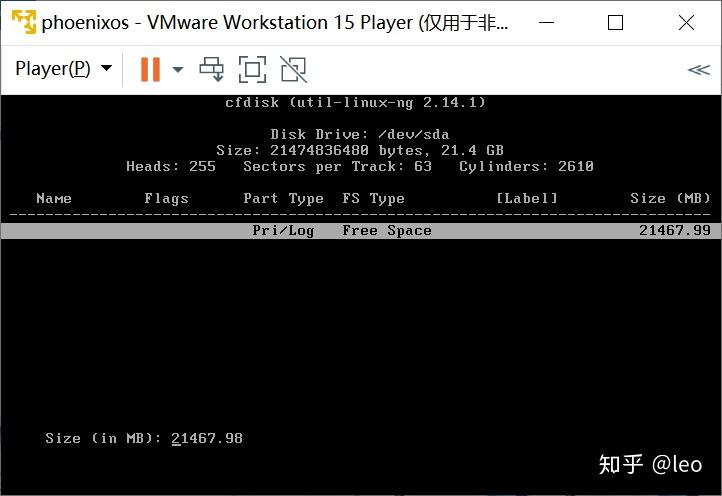The height and width of the screenshot is (496, 722).
Task: Expand the power options dropdown arrow
Action: pyautogui.click(x=178, y=70)
